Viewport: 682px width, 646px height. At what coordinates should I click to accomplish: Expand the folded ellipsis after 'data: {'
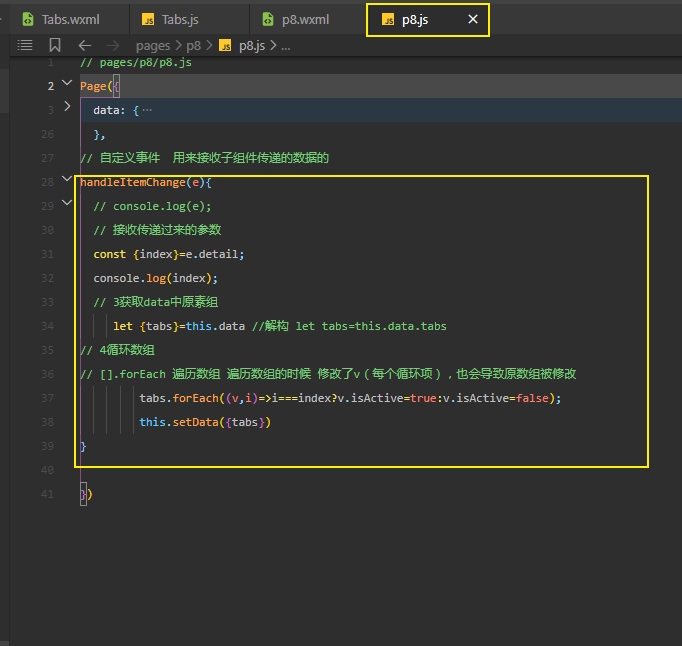[147, 110]
